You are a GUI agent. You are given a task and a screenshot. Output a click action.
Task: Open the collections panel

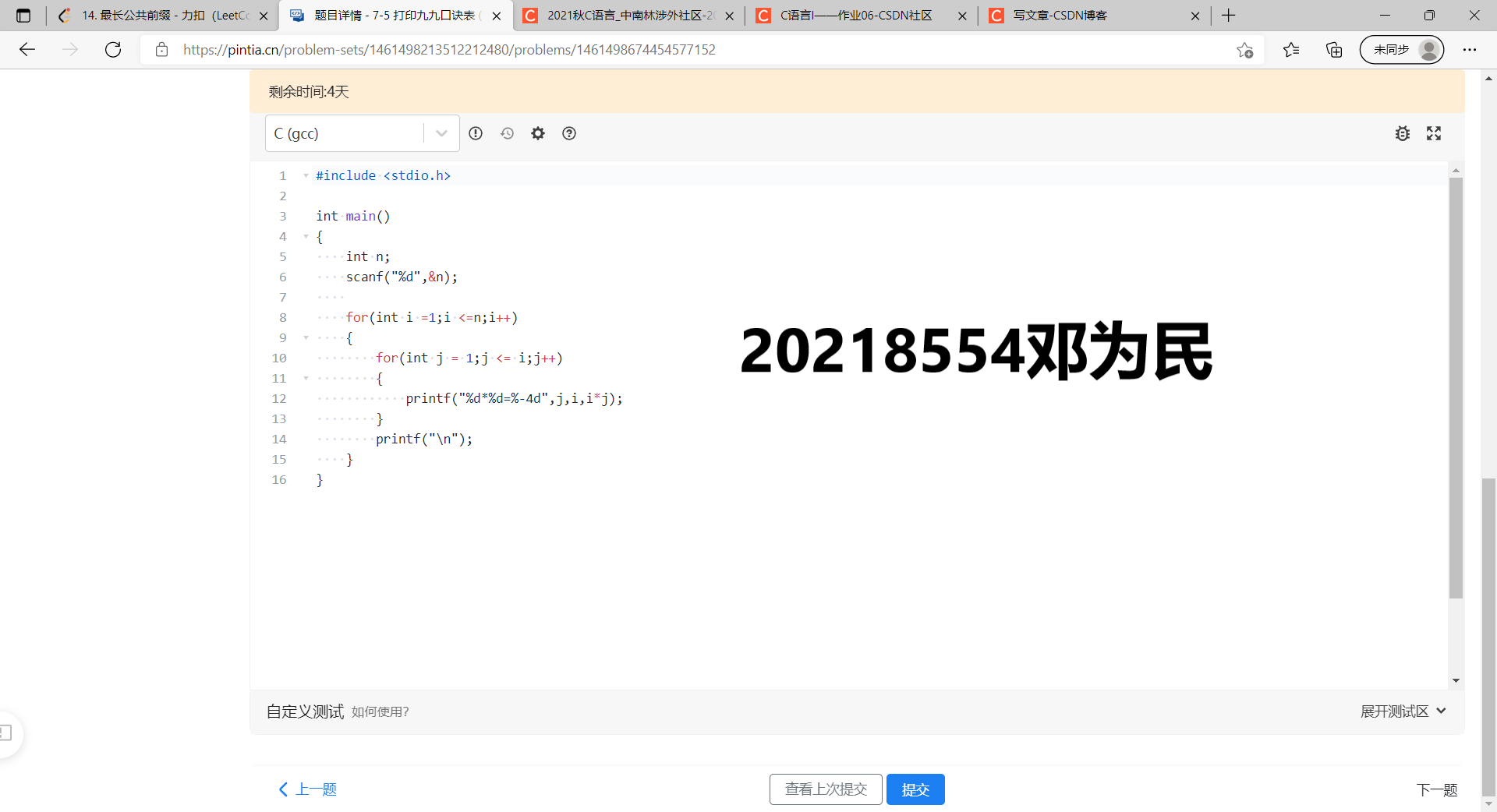(1334, 50)
